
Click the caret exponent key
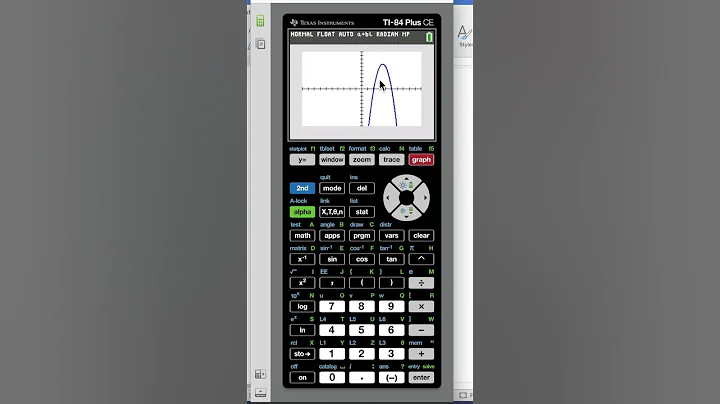pyautogui.click(x=421, y=259)
